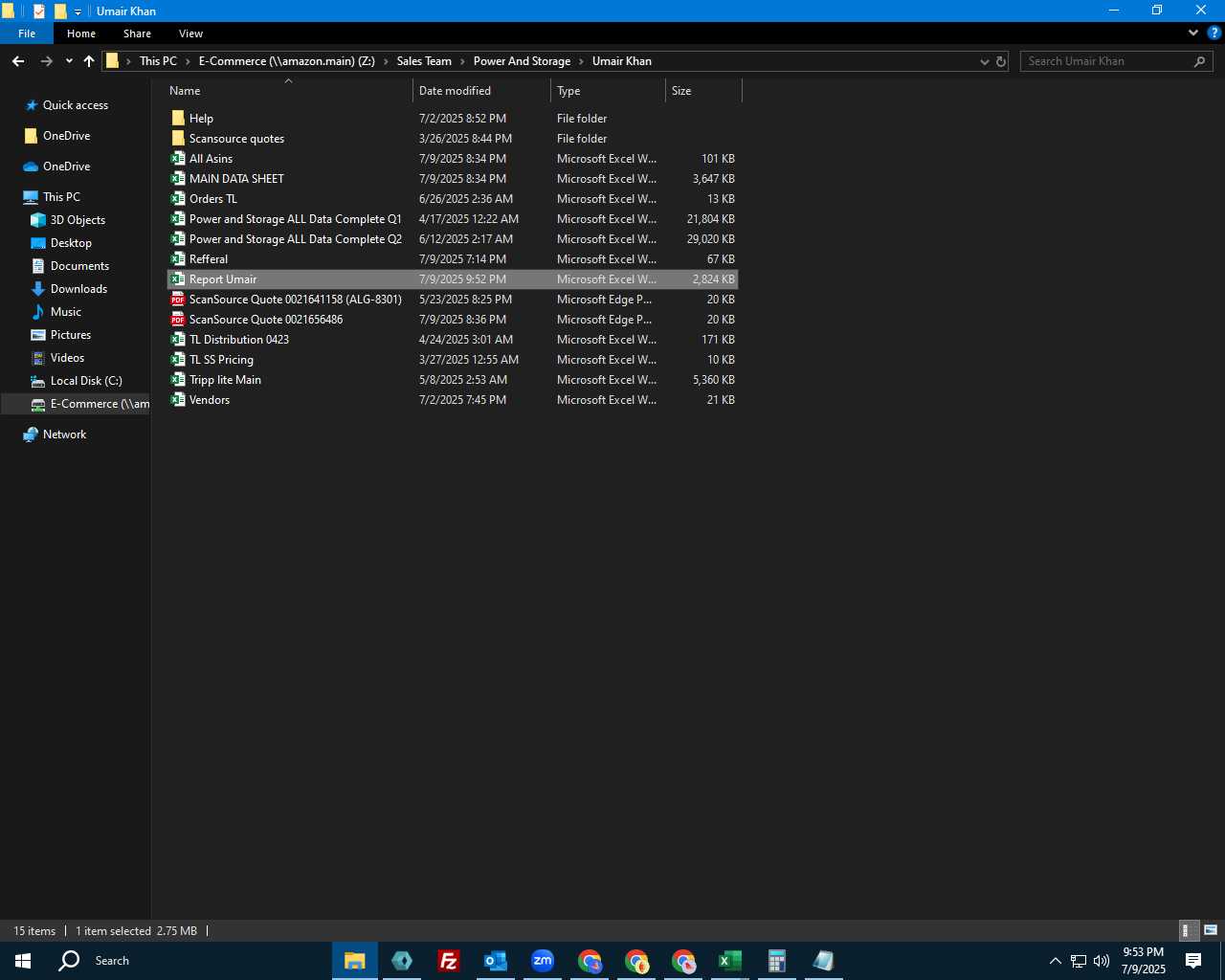
Task: Select MAIN DATA SHEET Excel file icon
Action: pos(178,179)
